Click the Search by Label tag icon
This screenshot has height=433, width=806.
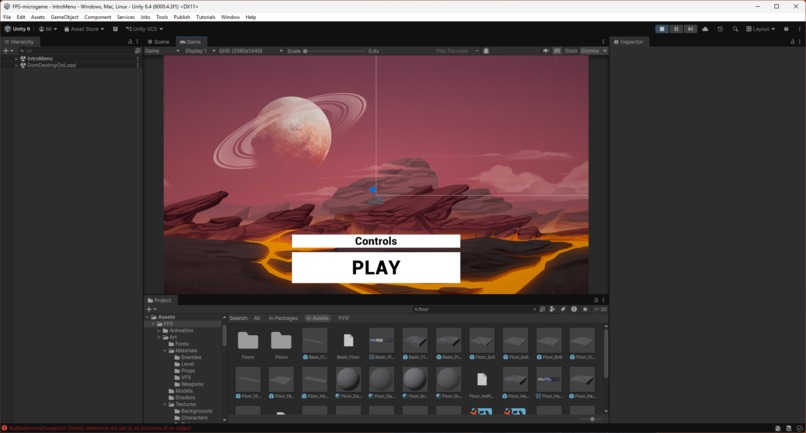click(563, 309)
